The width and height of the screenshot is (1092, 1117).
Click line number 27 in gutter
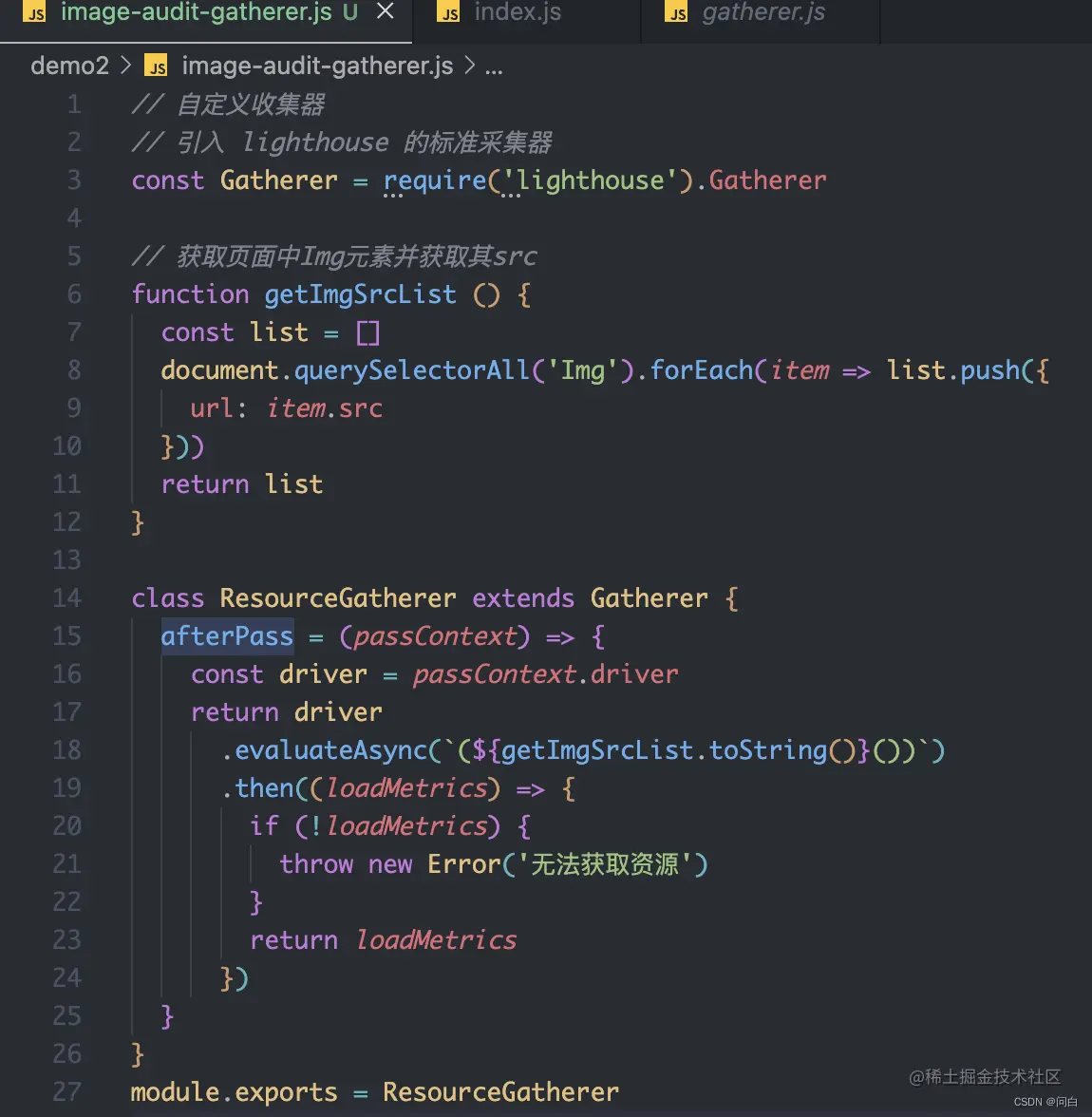(x=67, y=1091)
